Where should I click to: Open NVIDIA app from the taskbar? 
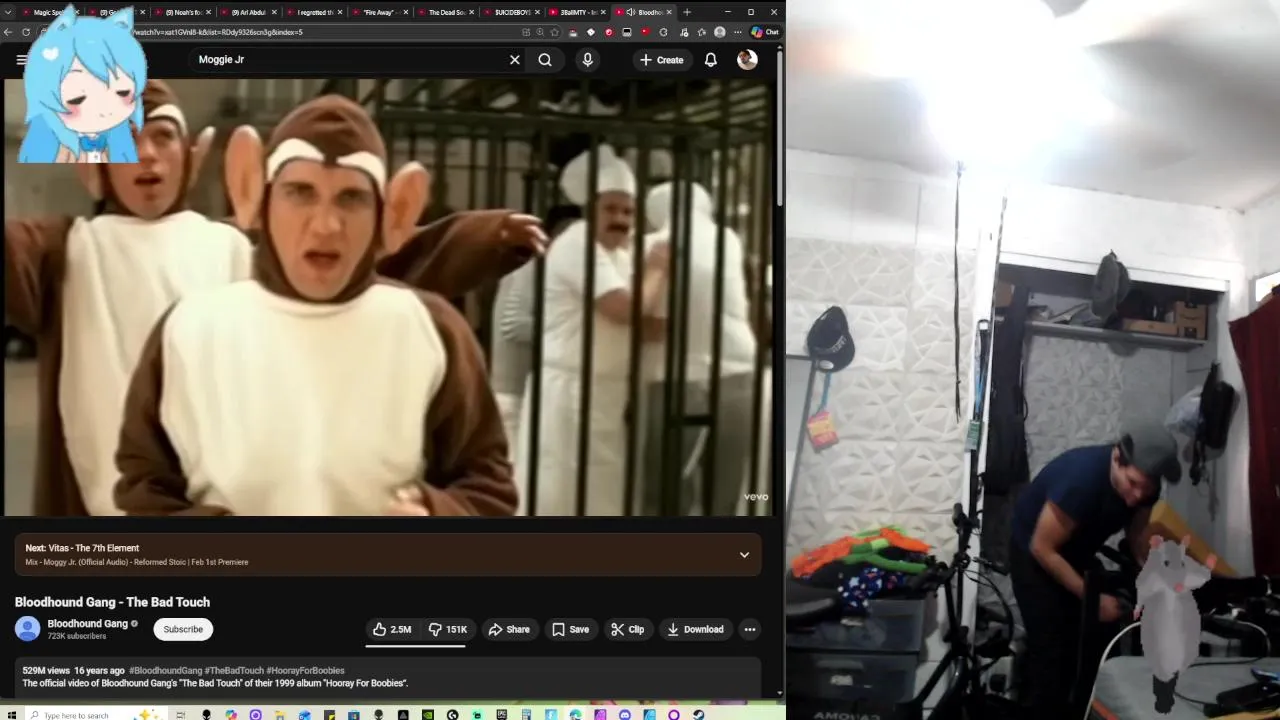428,714
